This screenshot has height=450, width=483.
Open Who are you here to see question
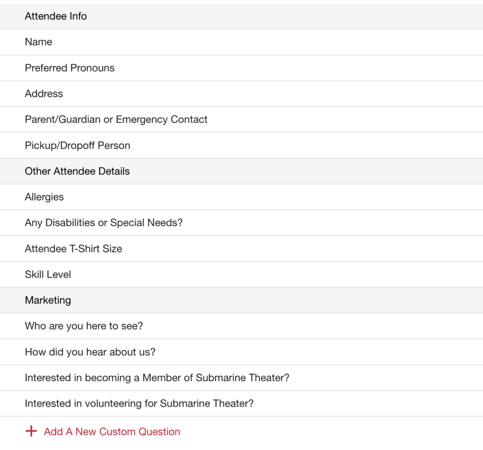241,326
